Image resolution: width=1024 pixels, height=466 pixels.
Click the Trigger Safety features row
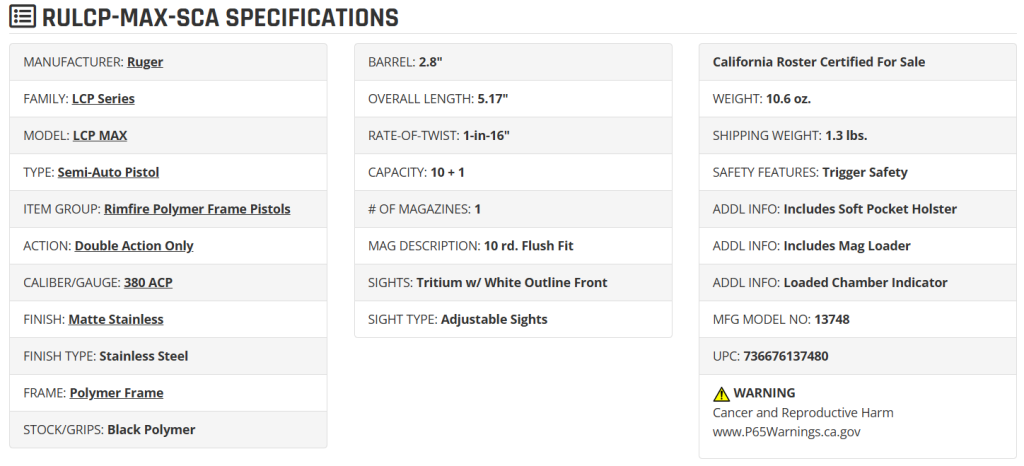coord(857,172)
